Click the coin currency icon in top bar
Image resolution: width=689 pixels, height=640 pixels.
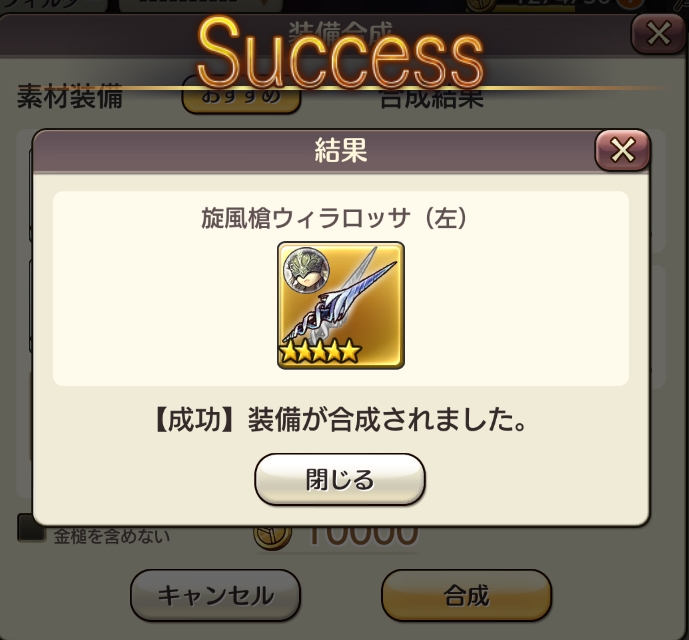click(481, 4)
